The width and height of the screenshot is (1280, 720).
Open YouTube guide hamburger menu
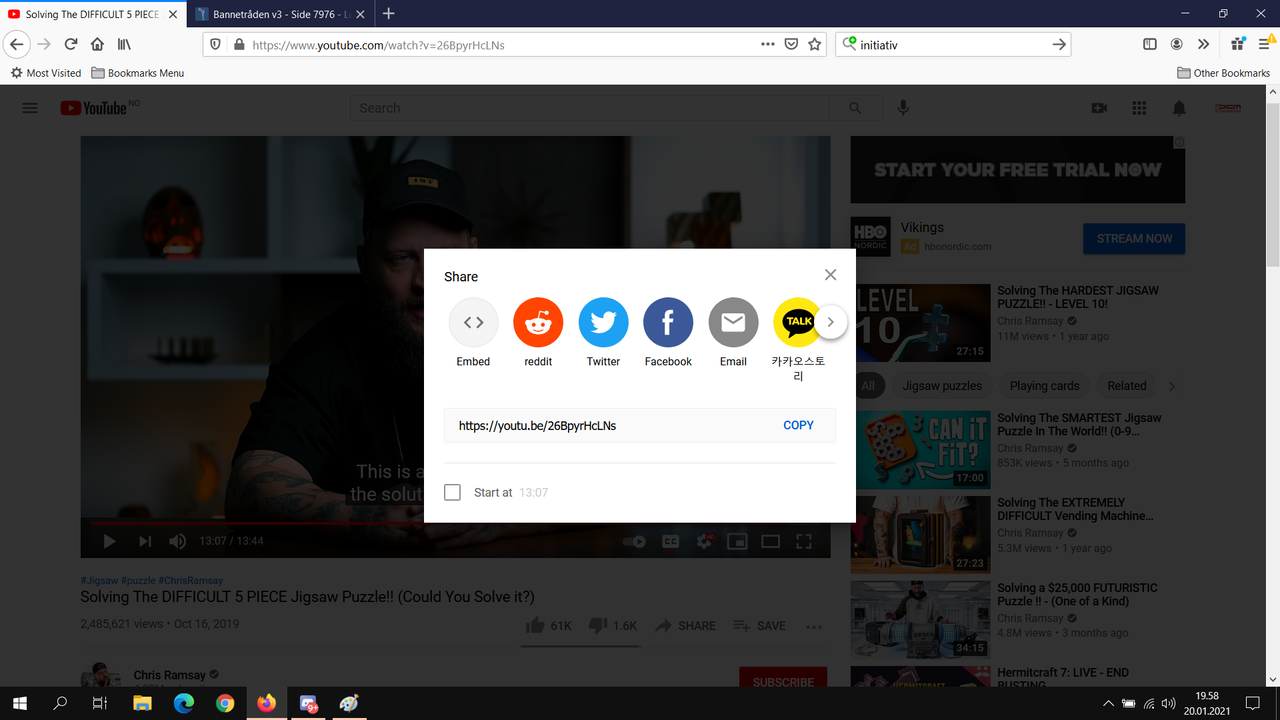pos(30,108)
